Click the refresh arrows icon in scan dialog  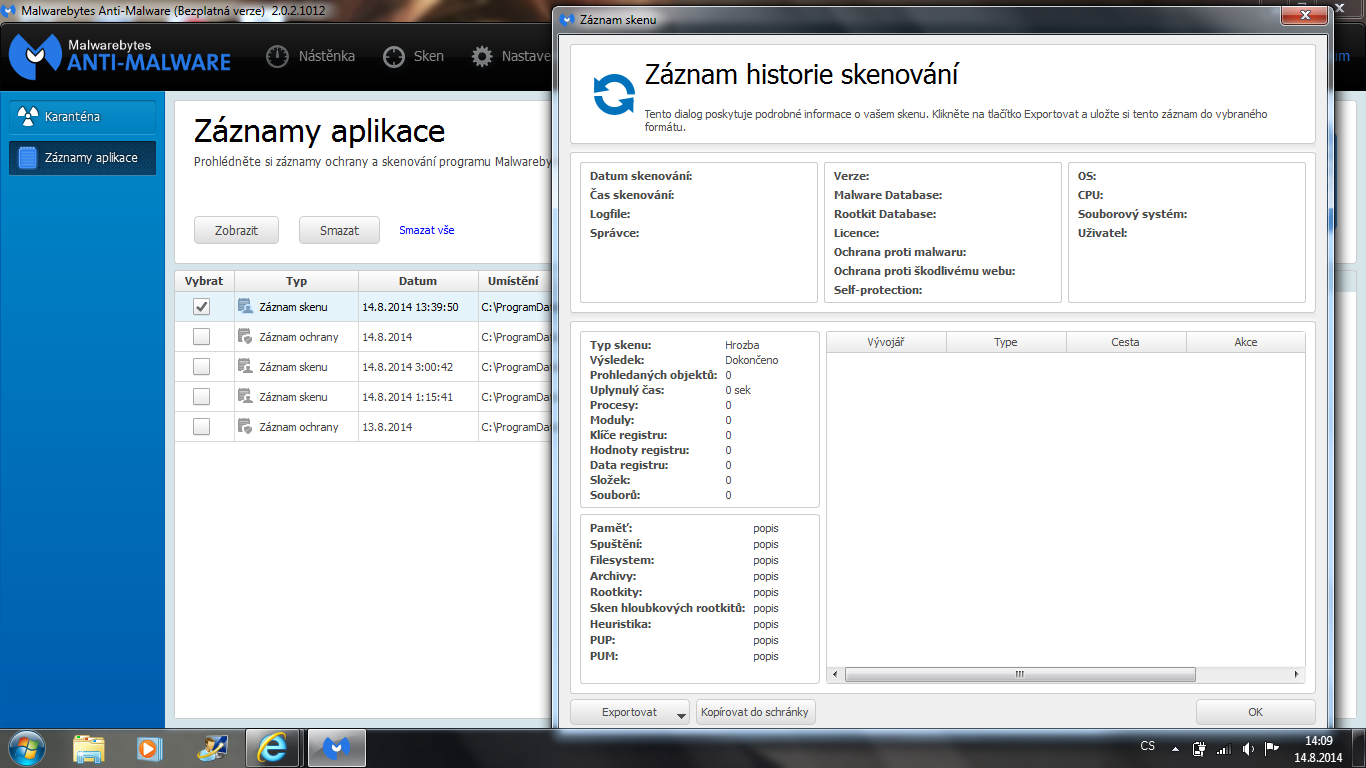pyautogui.click(x=613, y=95)
